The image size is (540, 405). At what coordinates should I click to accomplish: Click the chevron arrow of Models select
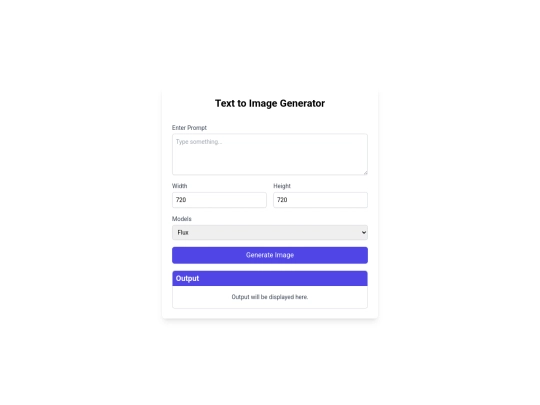(x=364, y=232)
